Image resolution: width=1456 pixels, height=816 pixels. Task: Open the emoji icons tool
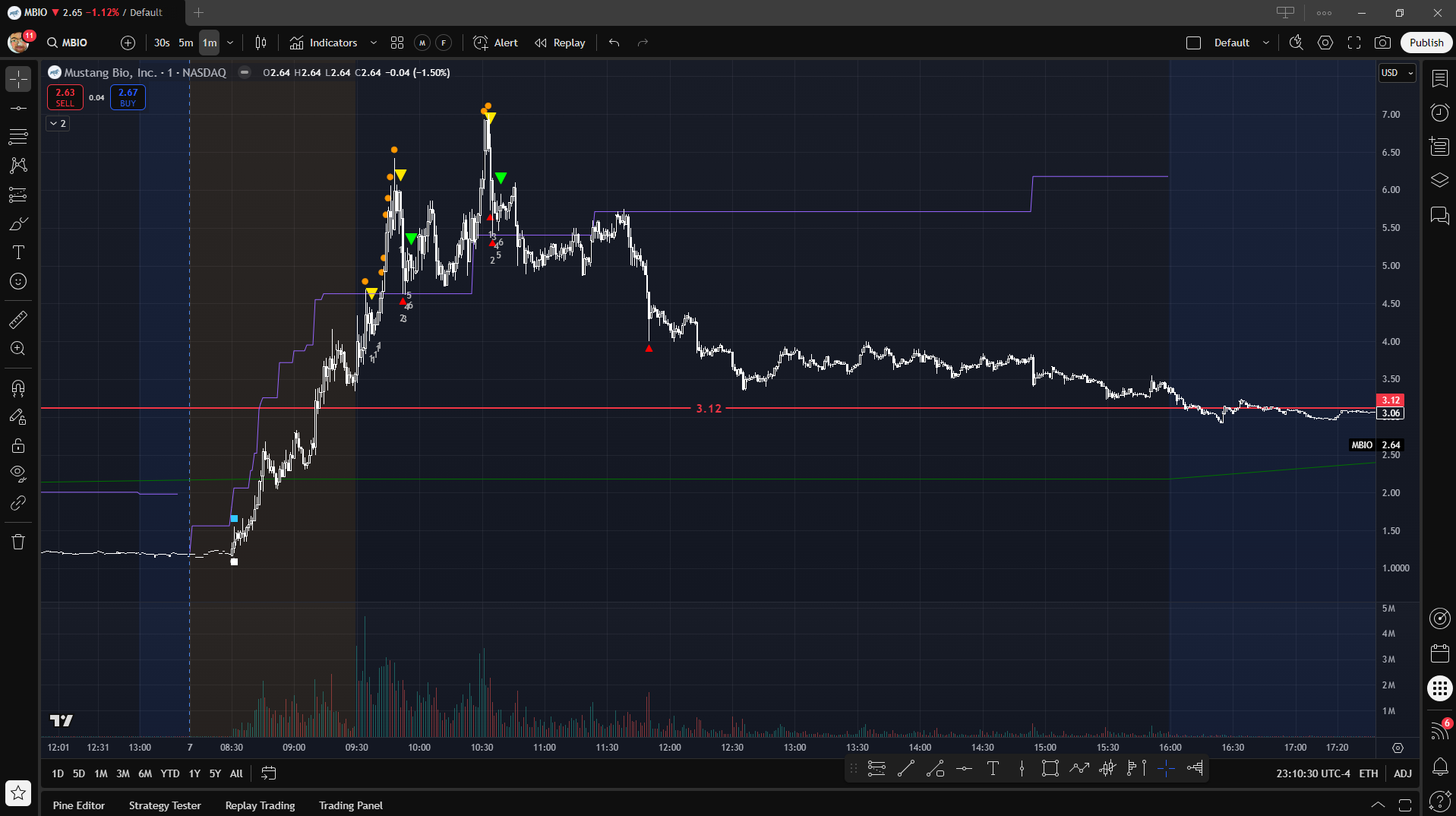pyautogui.click(x=18, y=281)
